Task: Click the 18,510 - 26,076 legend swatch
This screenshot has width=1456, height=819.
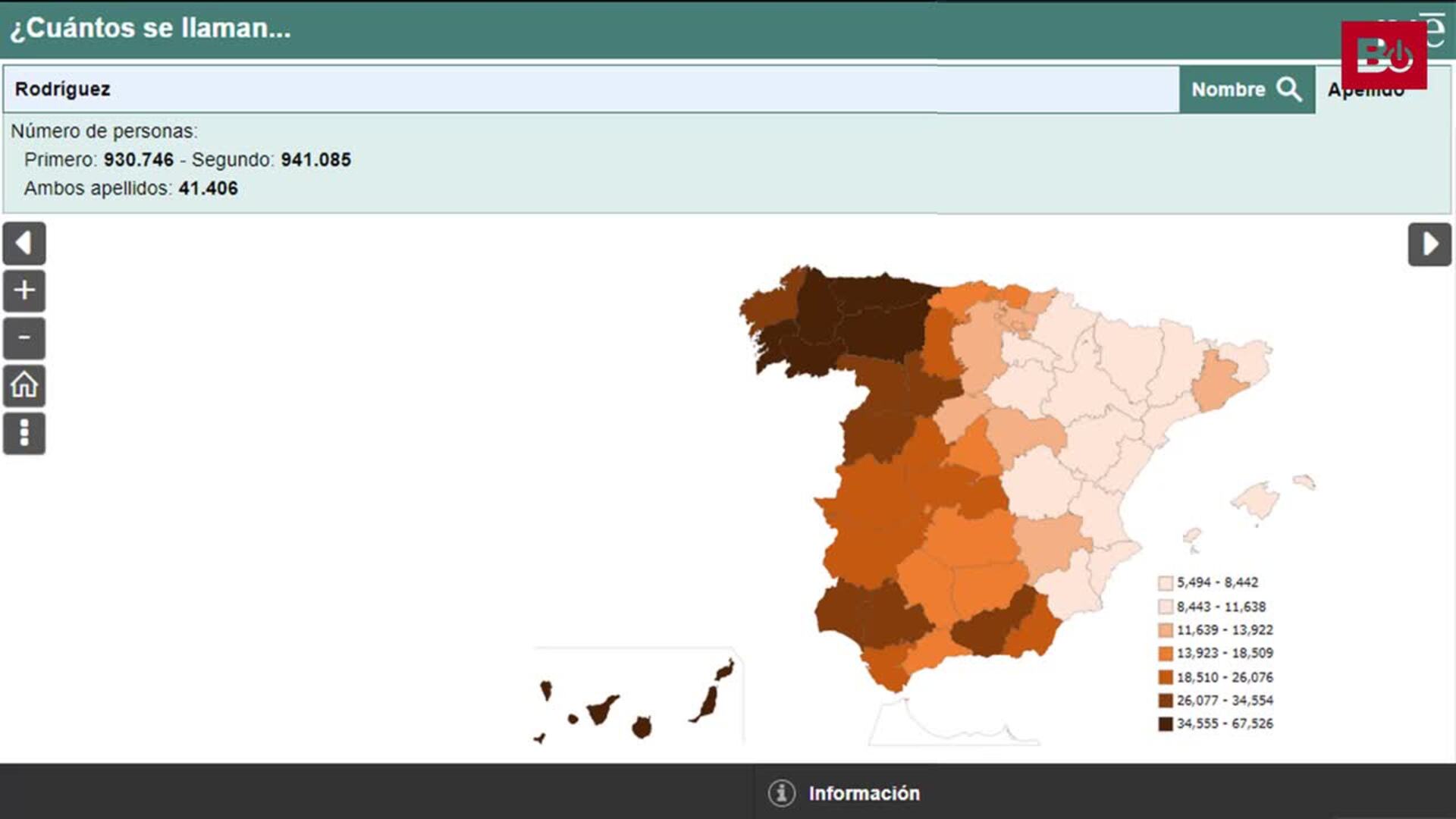Action: (1166, 677)
